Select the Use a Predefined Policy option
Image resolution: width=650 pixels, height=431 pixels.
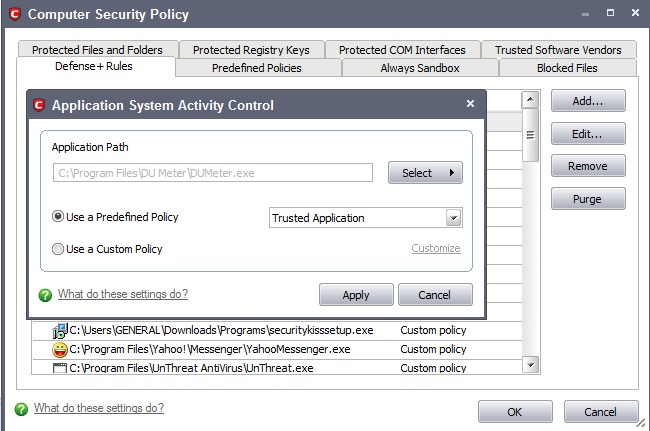[x=58, y=216]
